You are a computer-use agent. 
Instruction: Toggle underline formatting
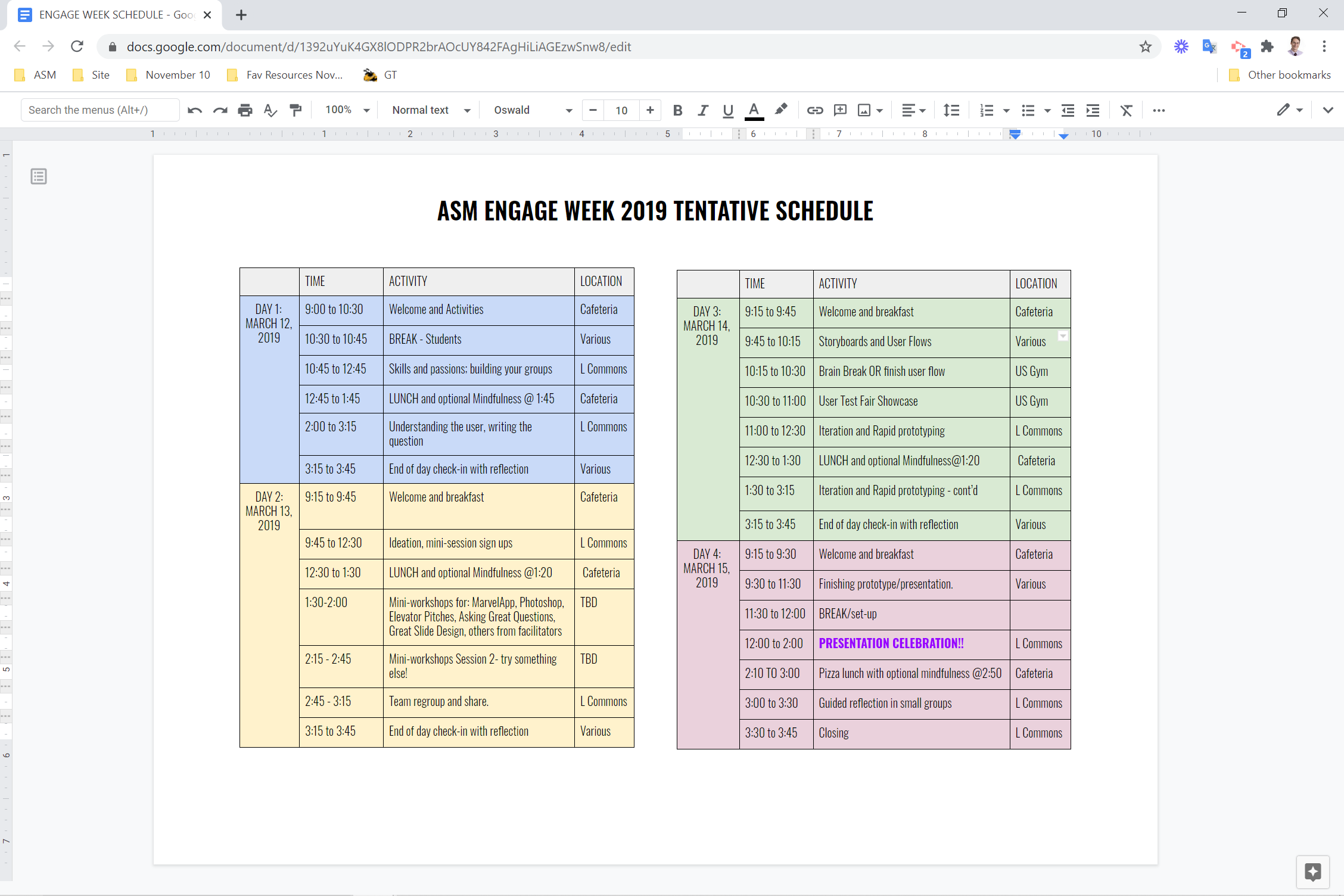point(727,110)
